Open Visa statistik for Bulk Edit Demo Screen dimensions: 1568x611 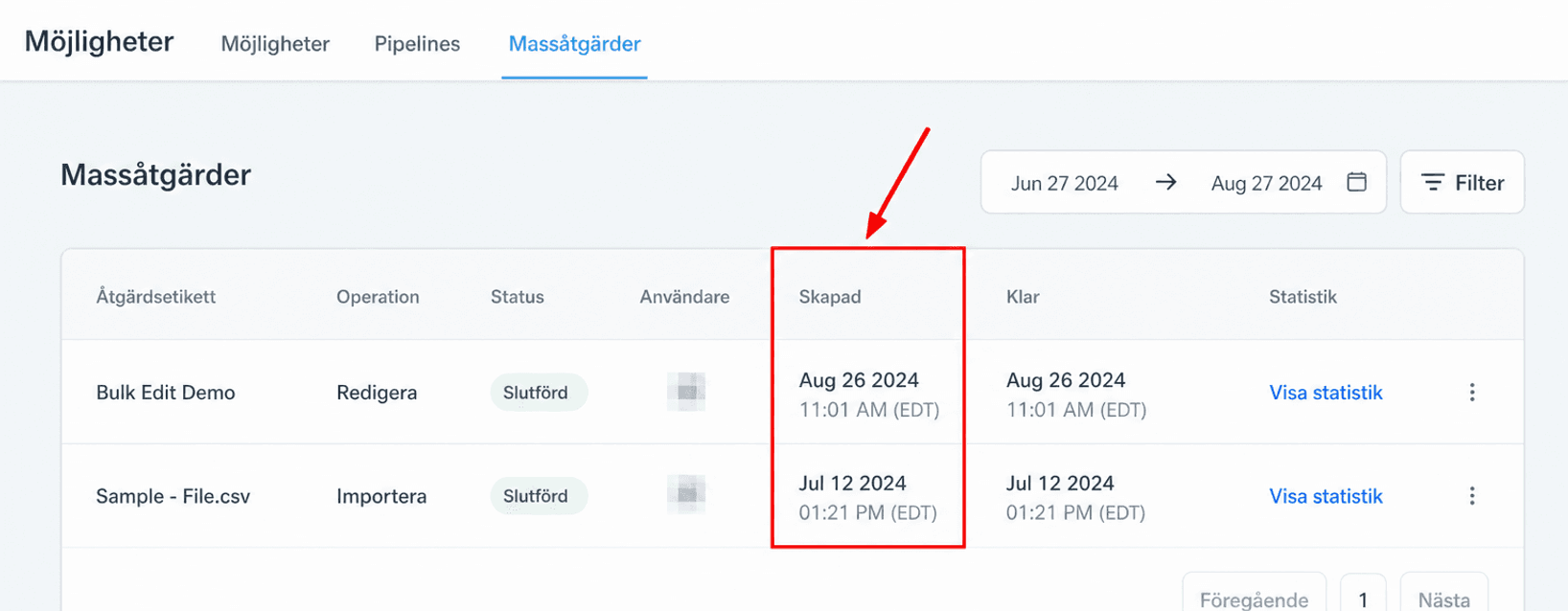tap(1326, 393)
